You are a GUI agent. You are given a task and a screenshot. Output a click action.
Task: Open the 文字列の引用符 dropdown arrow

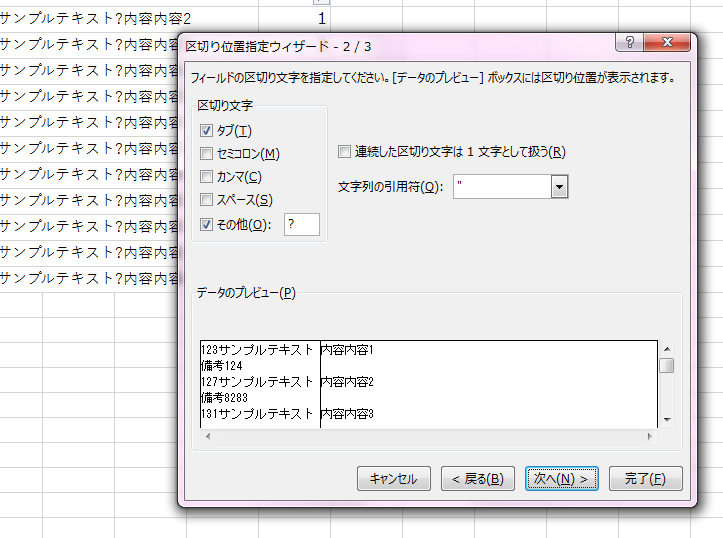(559, 187)
